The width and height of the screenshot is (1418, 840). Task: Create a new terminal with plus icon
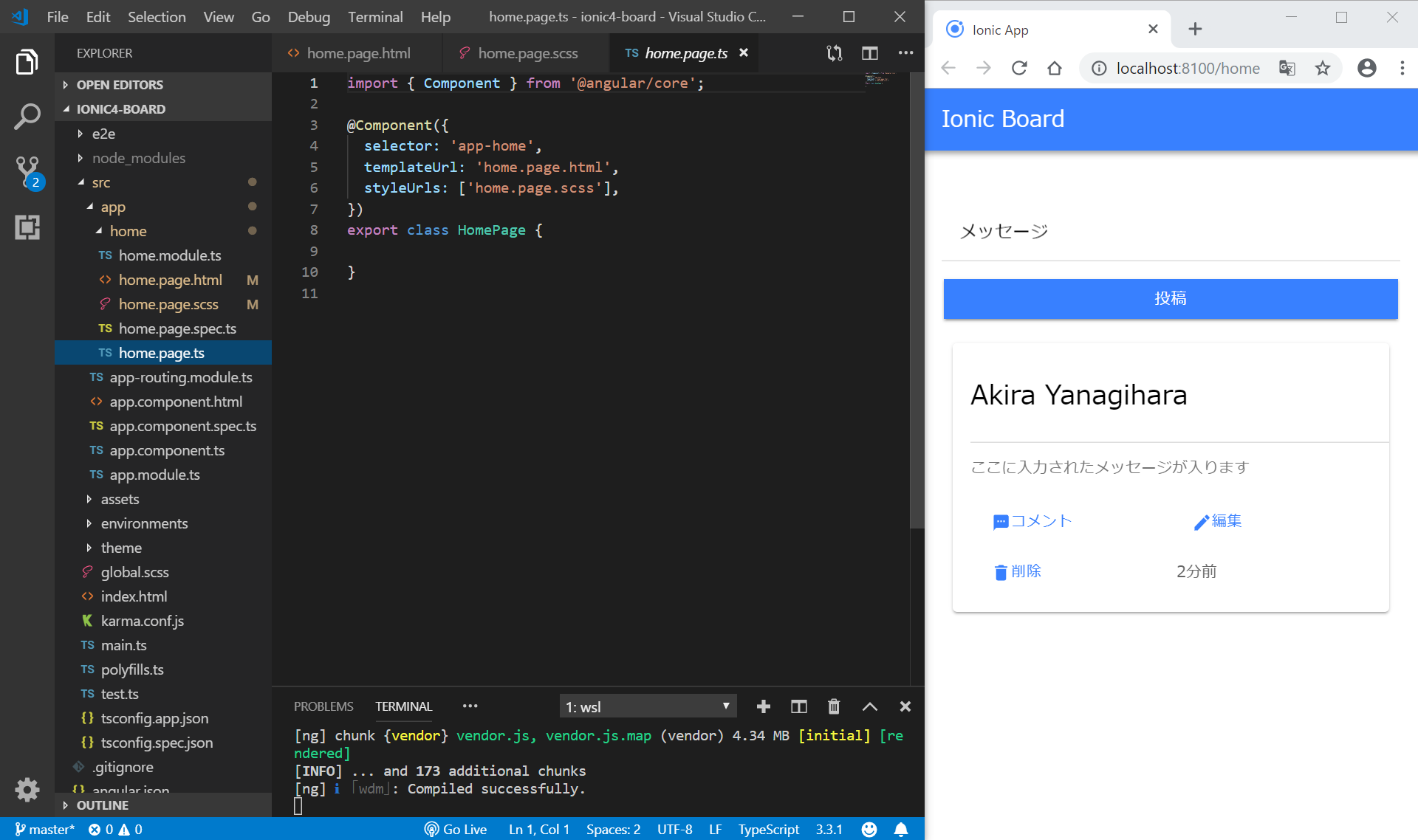pyautogui.click(x=764, y=706)
